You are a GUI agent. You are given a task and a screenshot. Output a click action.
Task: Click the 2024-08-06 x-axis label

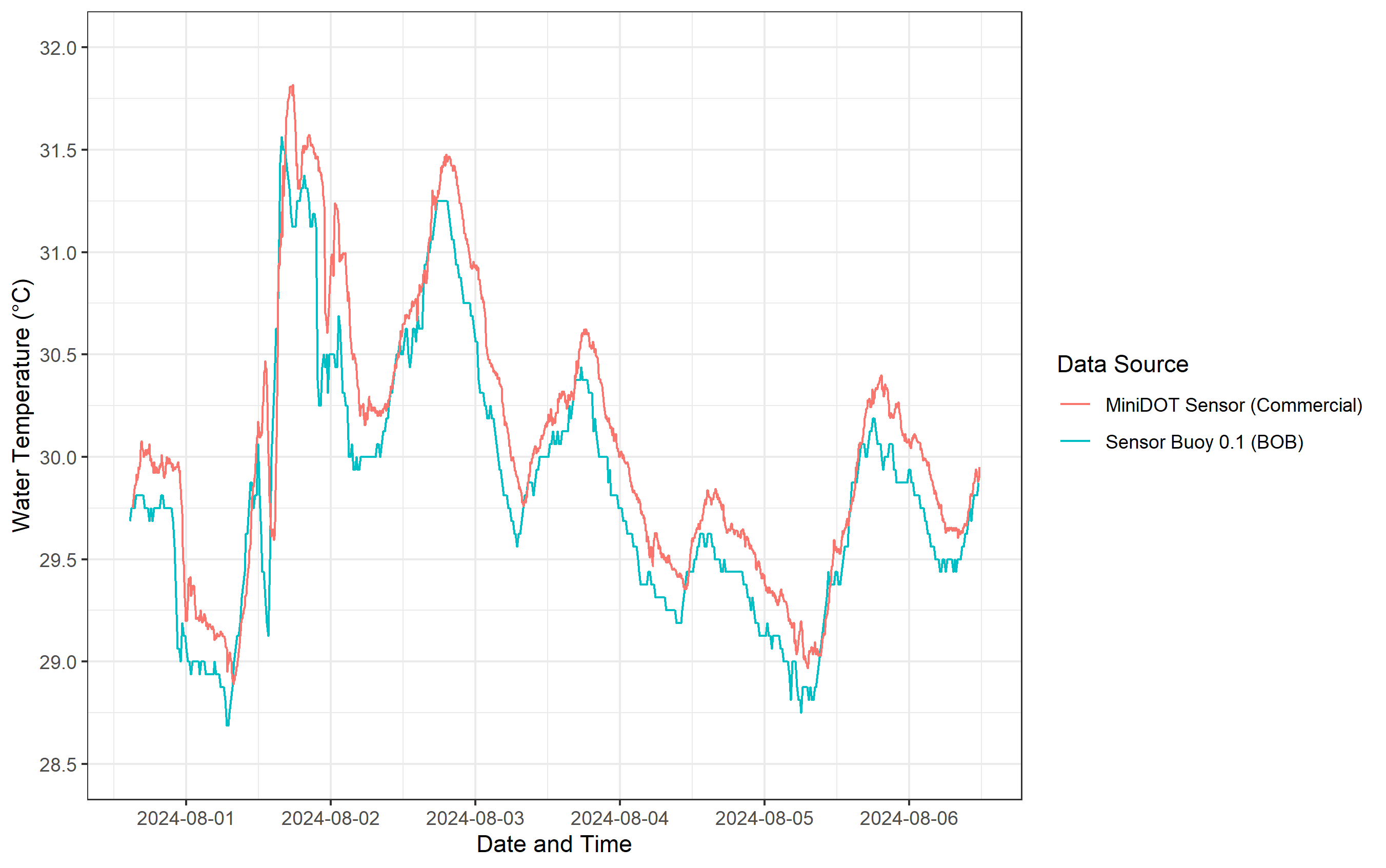(909, 818)
